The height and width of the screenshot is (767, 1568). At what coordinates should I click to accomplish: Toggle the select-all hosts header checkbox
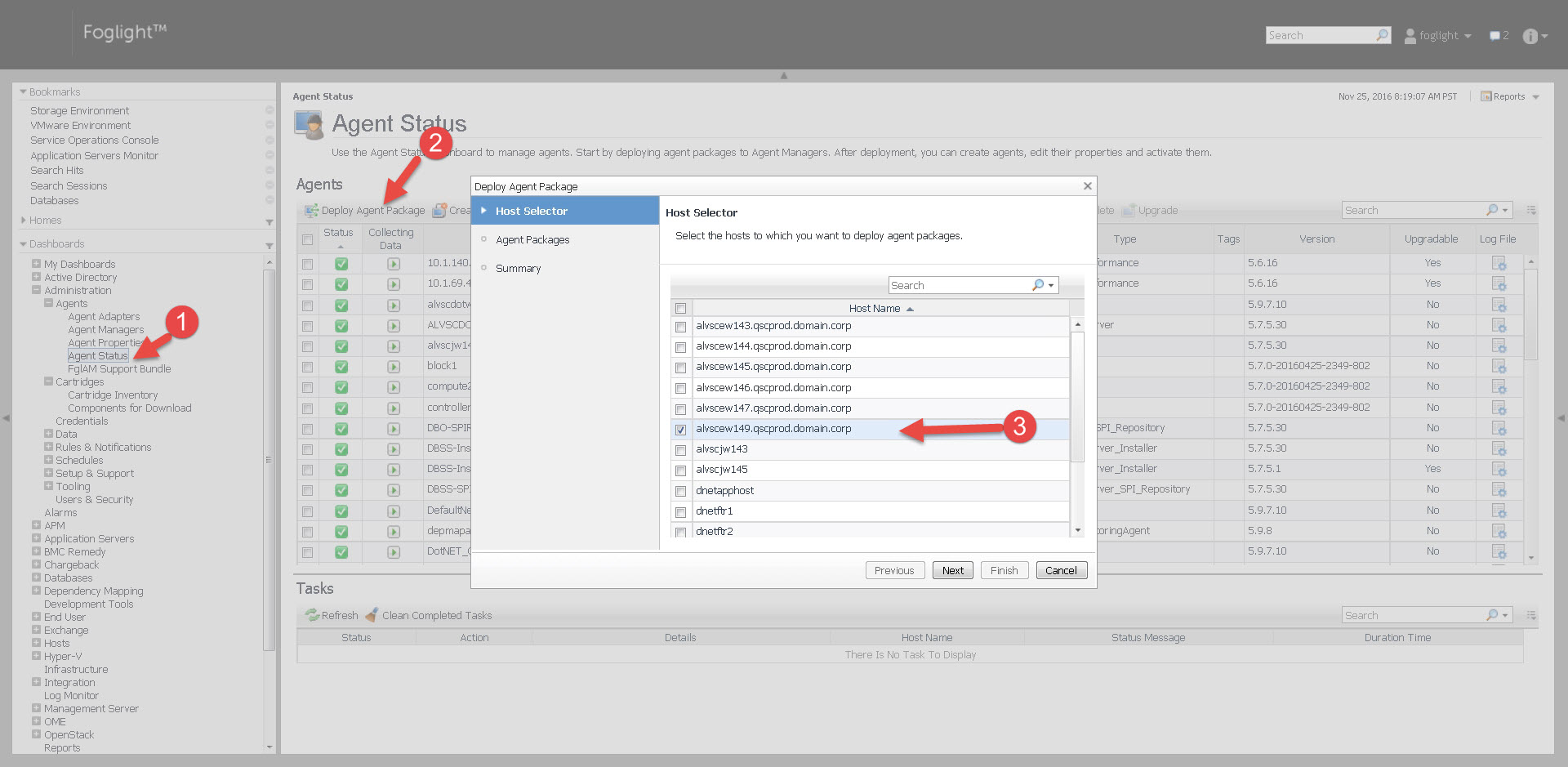680,309
